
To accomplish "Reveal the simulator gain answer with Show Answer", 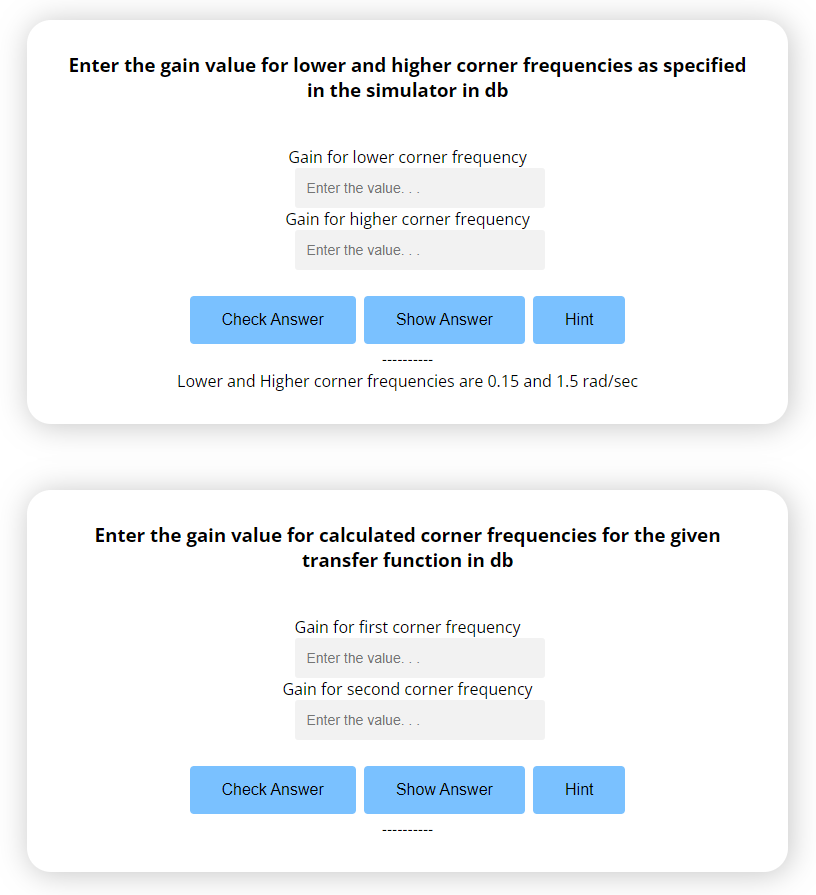I will click(x=444, y=320).
